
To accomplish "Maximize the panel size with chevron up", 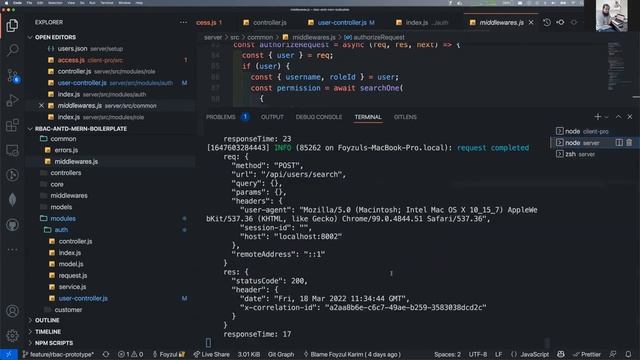I will click(x=618, y=117).
